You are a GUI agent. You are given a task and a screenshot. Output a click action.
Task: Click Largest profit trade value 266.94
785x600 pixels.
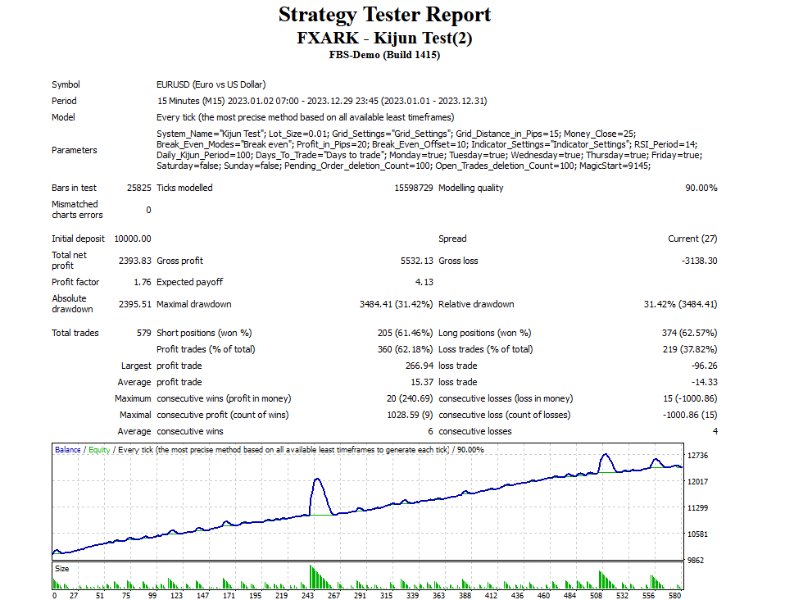[419, 366]
